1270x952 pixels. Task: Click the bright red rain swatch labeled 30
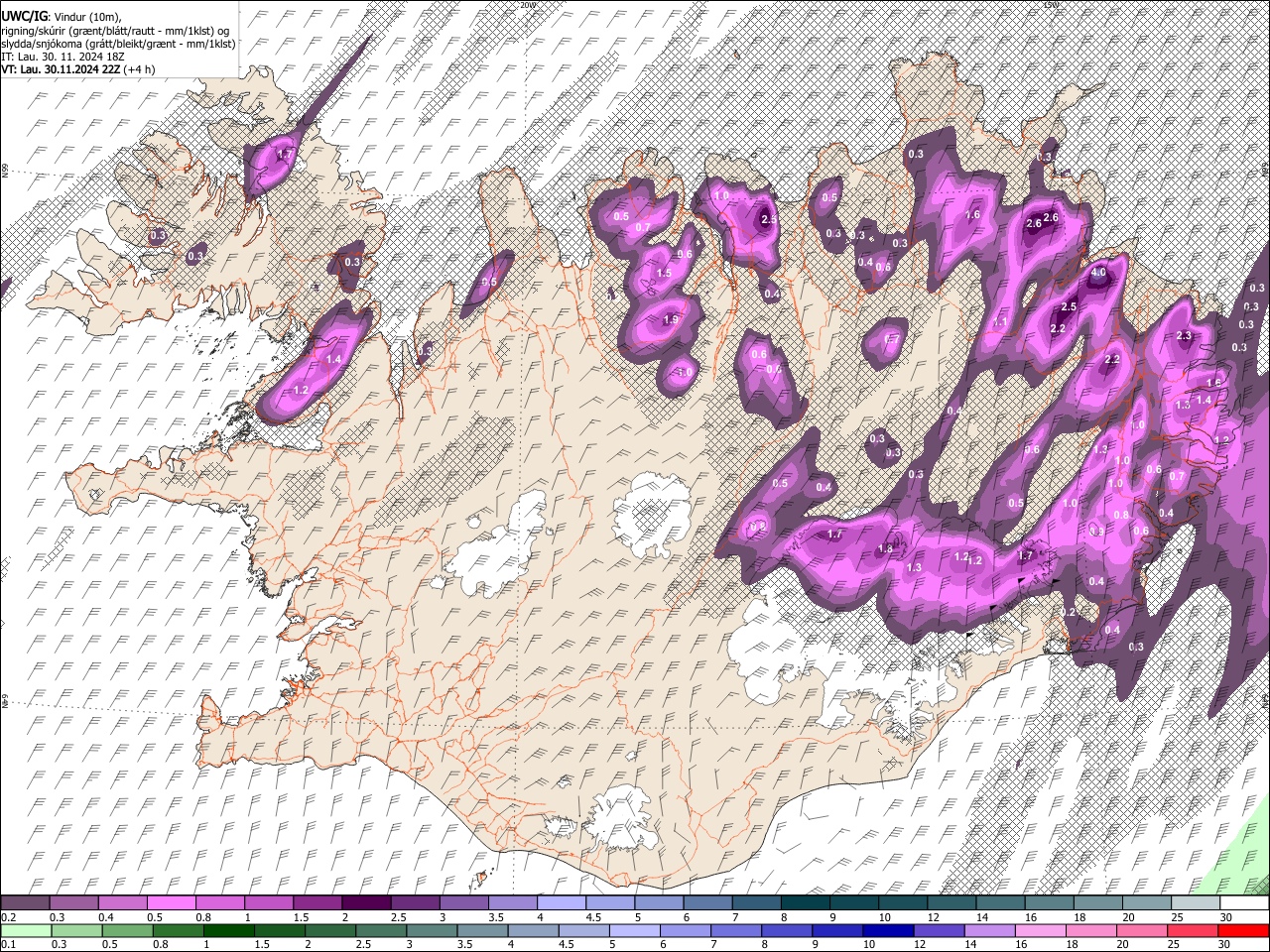tap(1243, 930)
